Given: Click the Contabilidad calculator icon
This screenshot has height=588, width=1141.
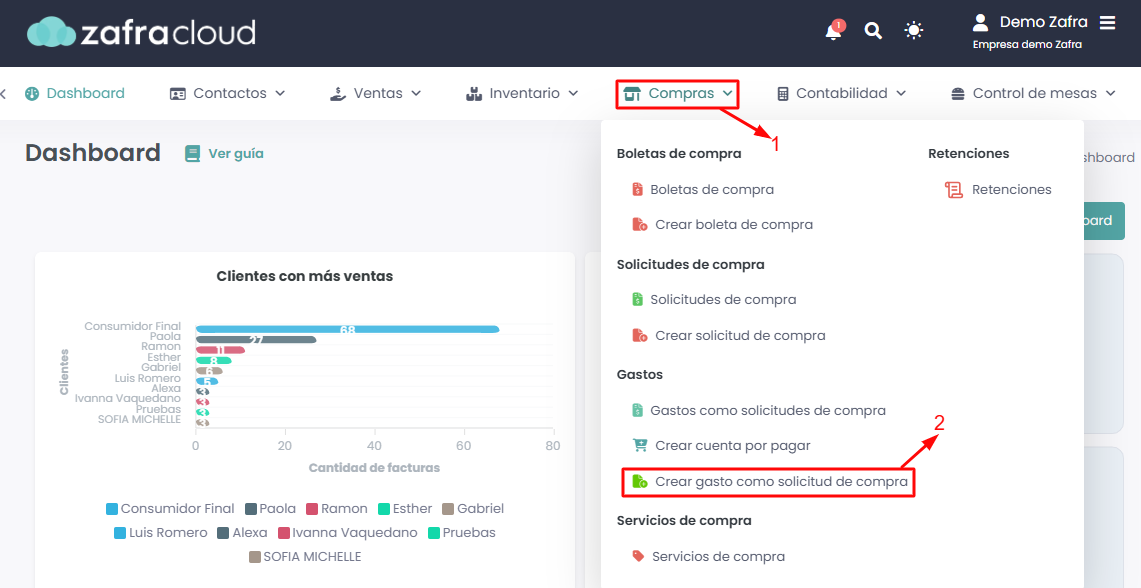Looking at the screenshot, I should (x=783, y=93).
